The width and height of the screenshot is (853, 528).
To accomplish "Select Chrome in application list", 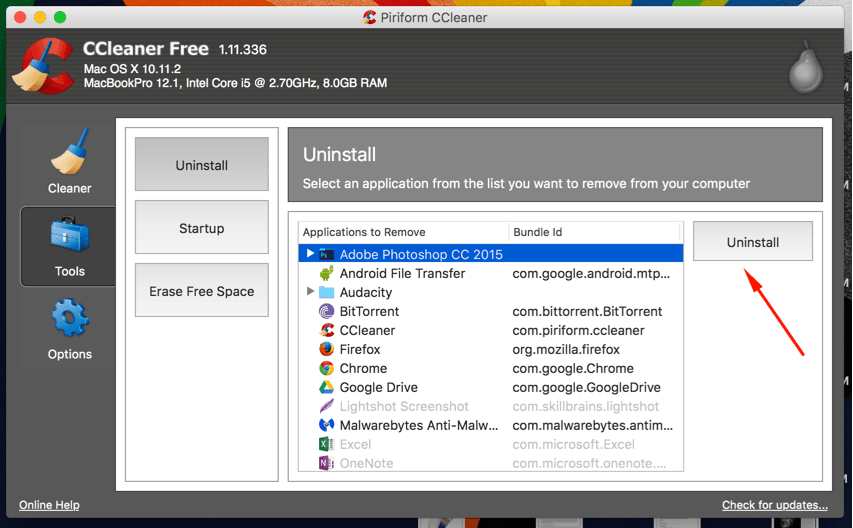I will point(363,369).
